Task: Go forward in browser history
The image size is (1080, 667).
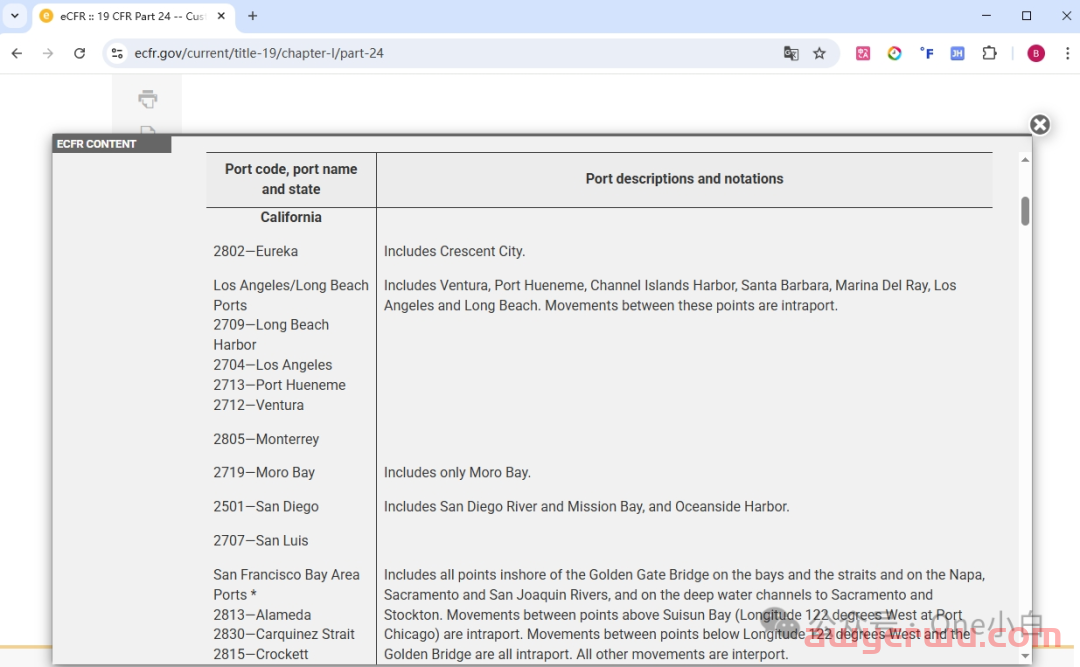Action: (x=48, y=53)
